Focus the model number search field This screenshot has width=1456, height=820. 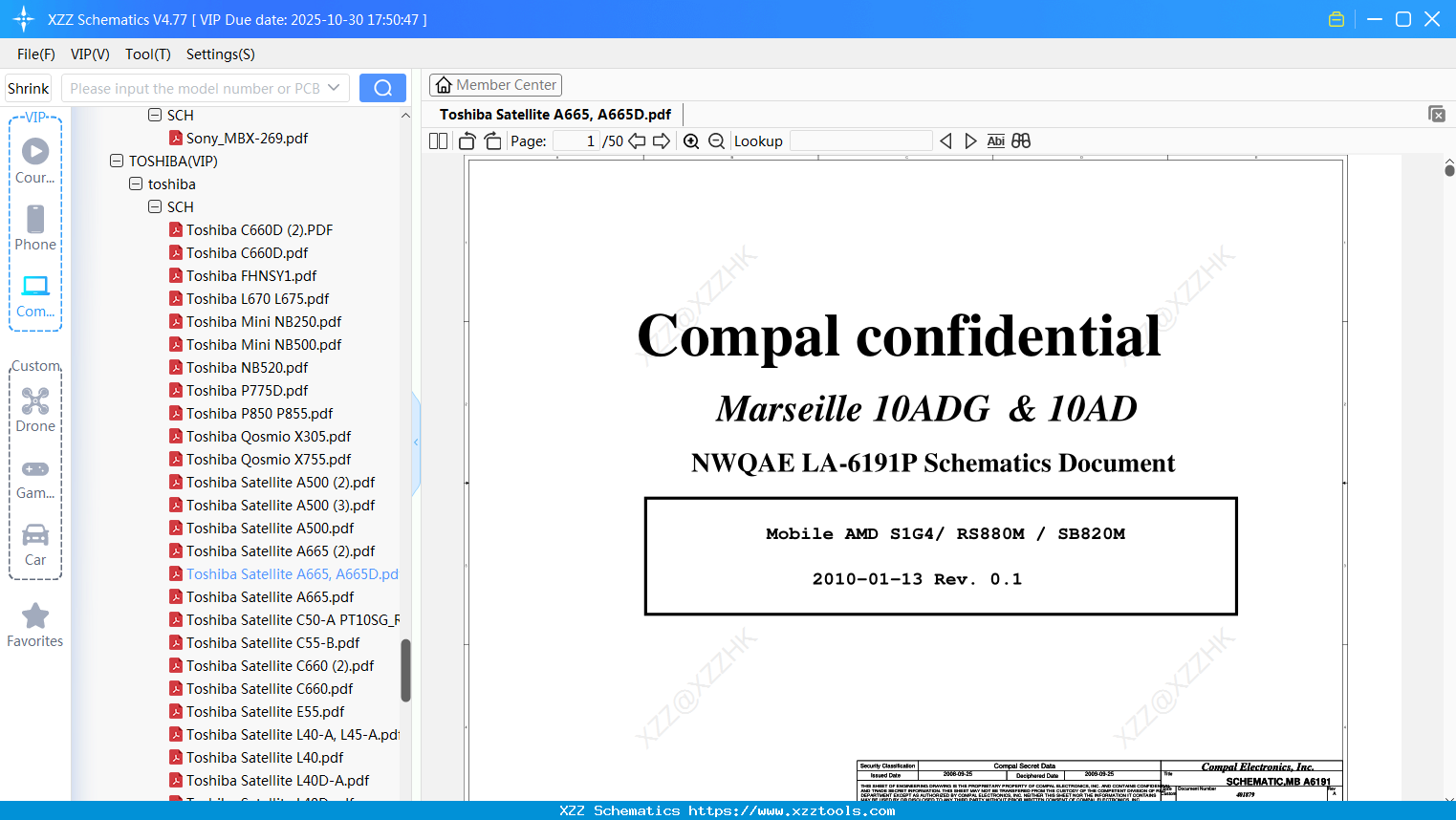[196, 88]
